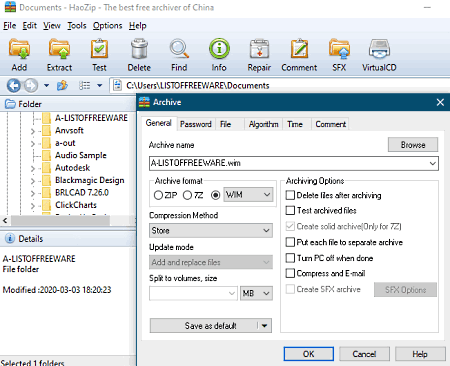The height and width of the screenshot is (366, 450).
Task: Open the View menu
Action: 52,26
